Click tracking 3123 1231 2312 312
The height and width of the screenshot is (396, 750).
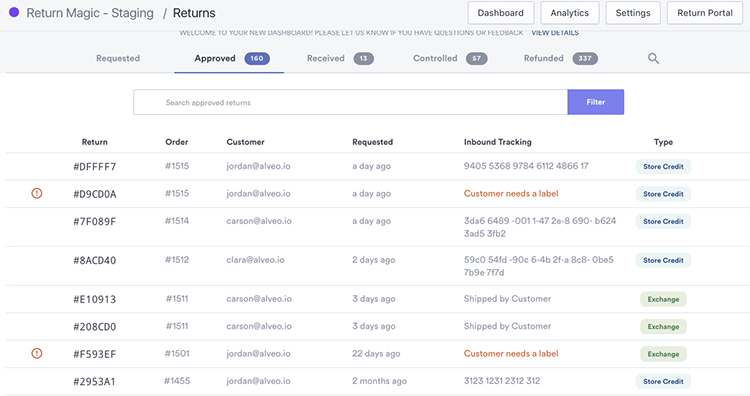(502, 381)
